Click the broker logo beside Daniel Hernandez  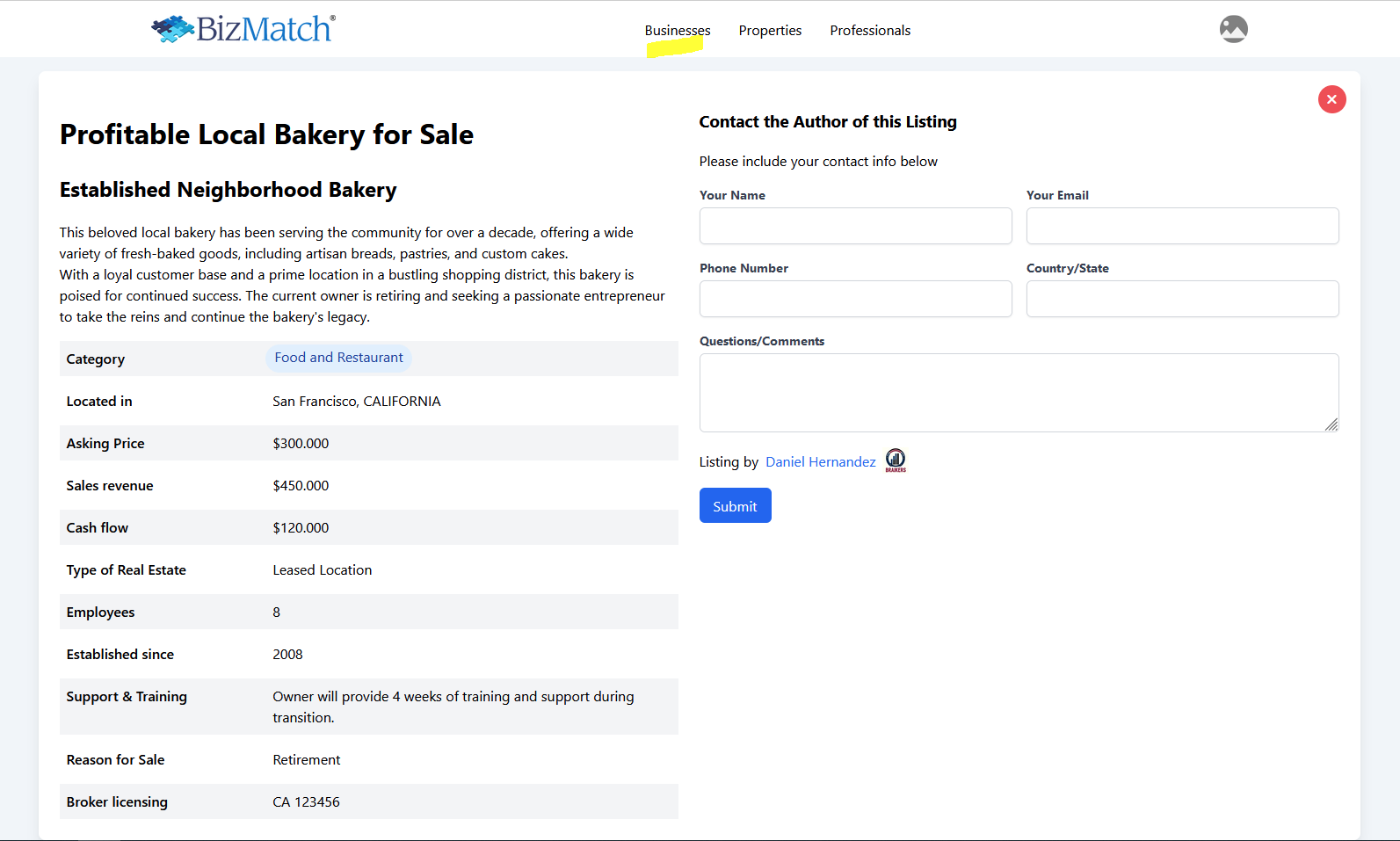[x=896, y=460]
